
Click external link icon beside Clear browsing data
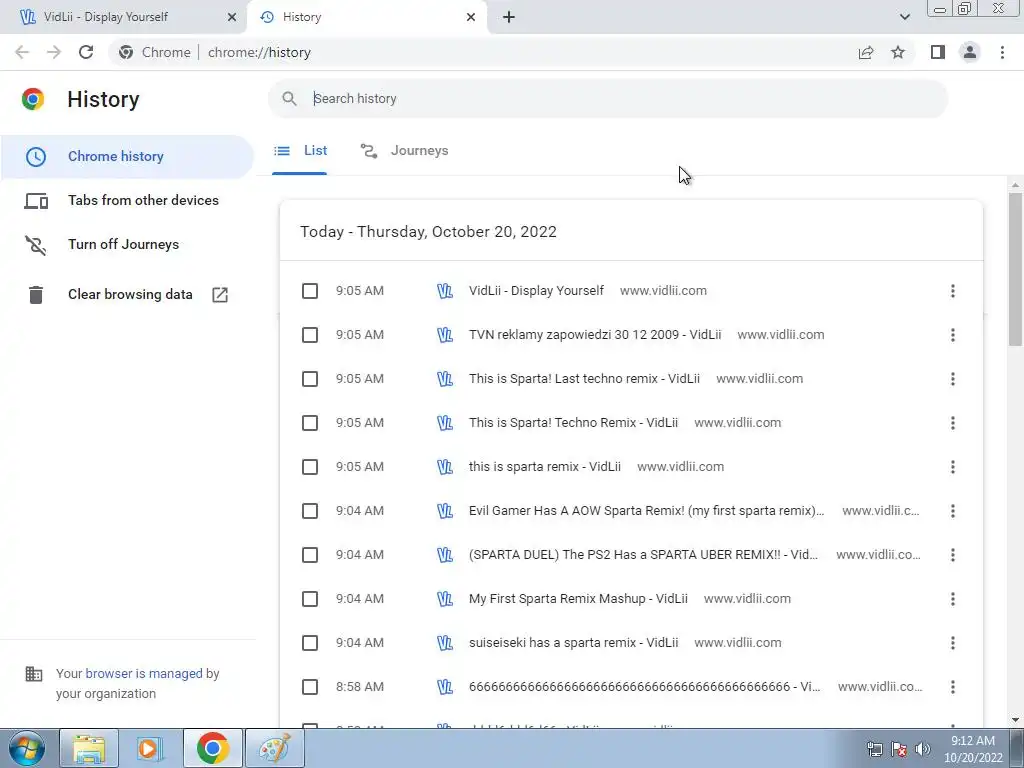pyautogui.click(x=220, y=295)
